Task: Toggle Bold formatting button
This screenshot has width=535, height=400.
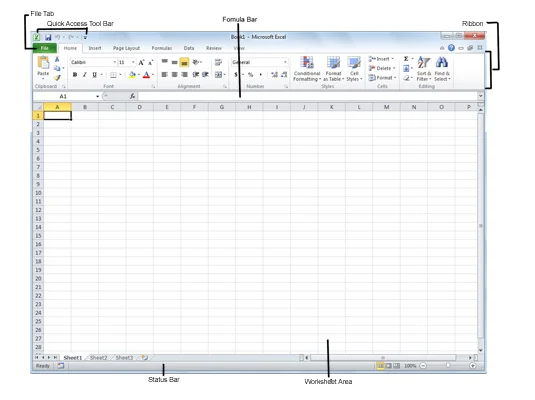Action: tap(75, 75)
